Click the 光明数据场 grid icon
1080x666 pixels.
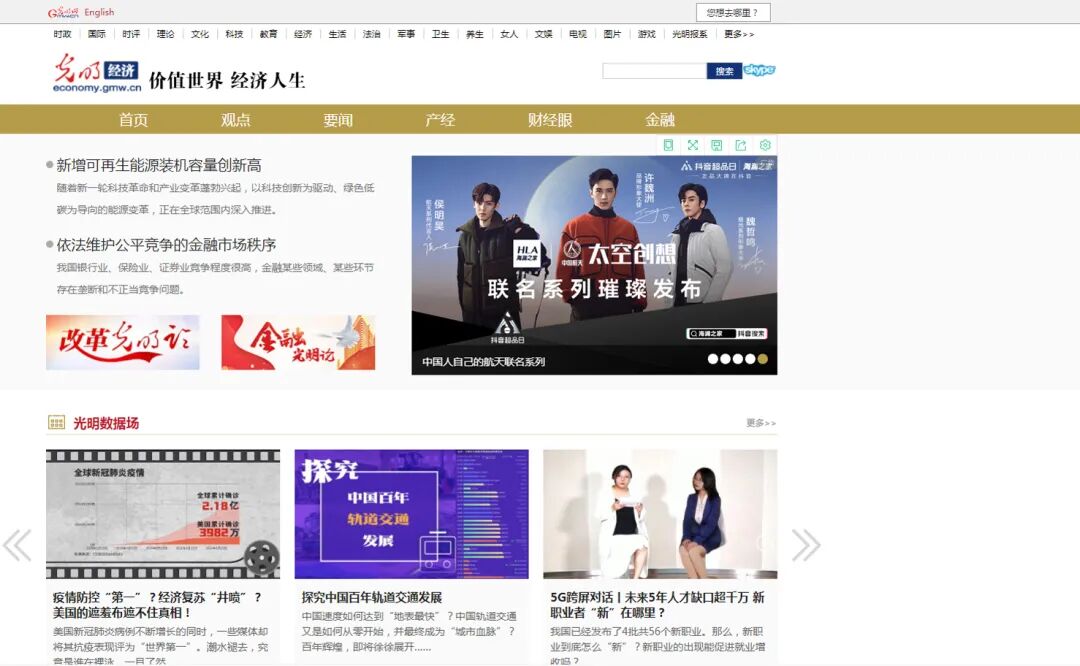pyautogui.click(x=56, y=422)
